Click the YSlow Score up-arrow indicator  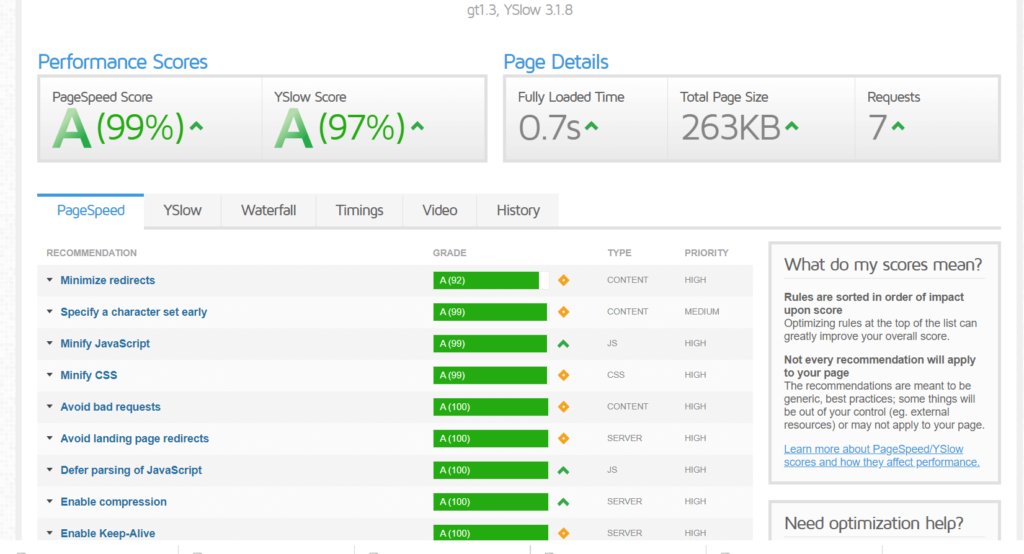(x=417, y=127)
